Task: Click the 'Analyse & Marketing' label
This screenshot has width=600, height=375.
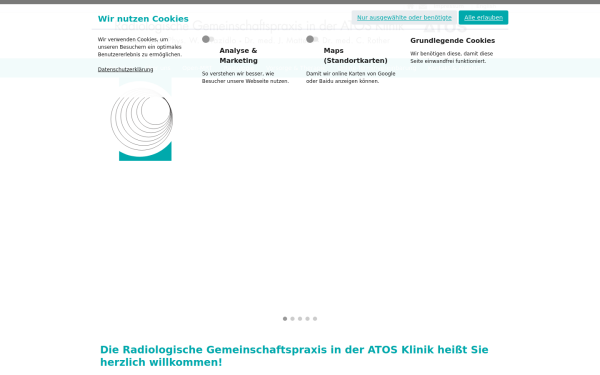Action: (238, 55)
